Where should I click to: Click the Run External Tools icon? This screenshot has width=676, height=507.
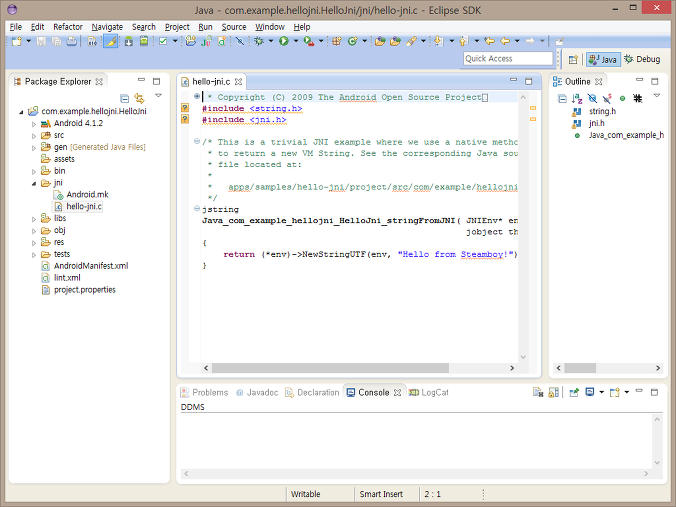click(x=309, y=41)
